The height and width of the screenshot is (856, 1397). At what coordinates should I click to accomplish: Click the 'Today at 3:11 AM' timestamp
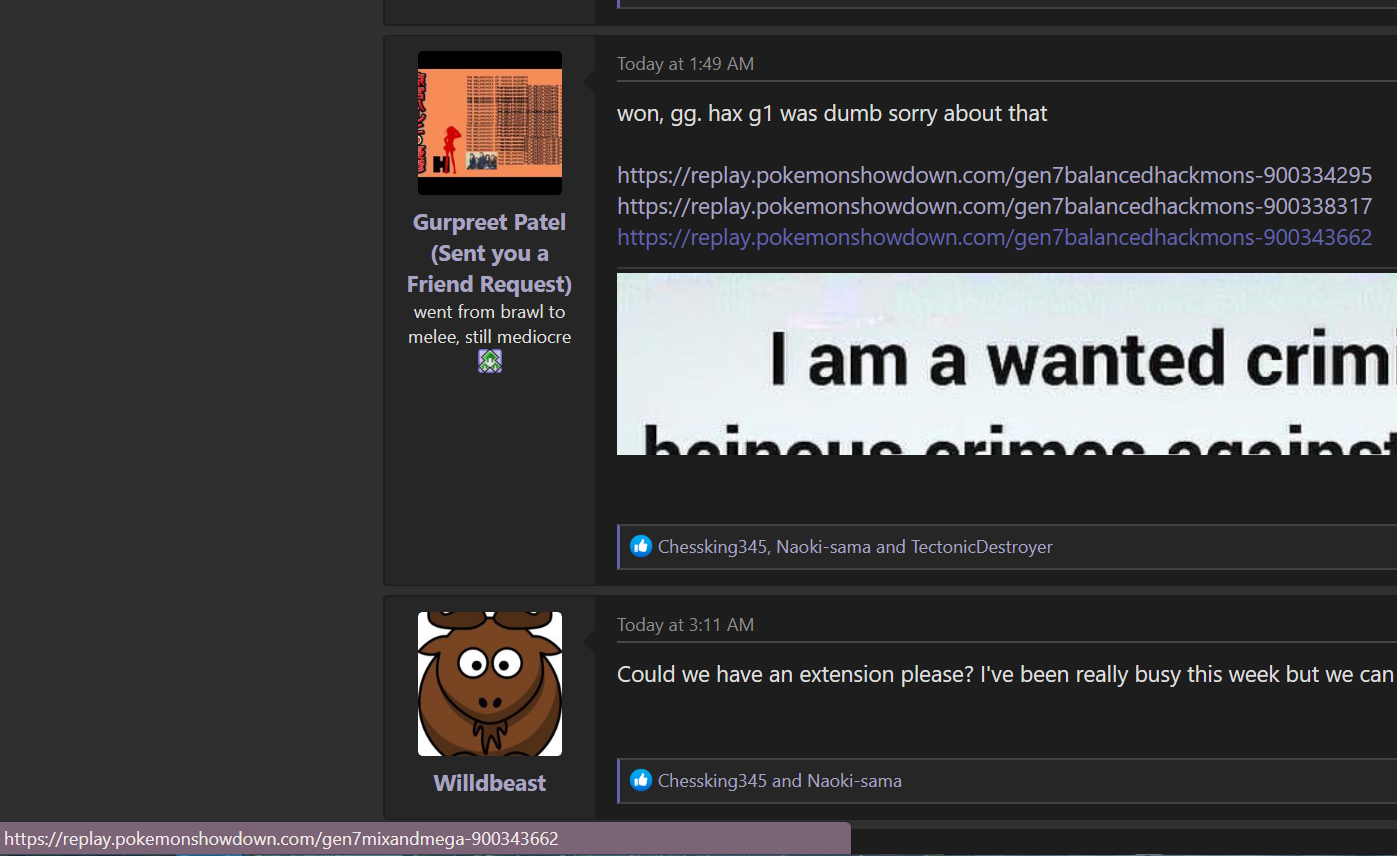pyautogui.click(x=685, y=624)
